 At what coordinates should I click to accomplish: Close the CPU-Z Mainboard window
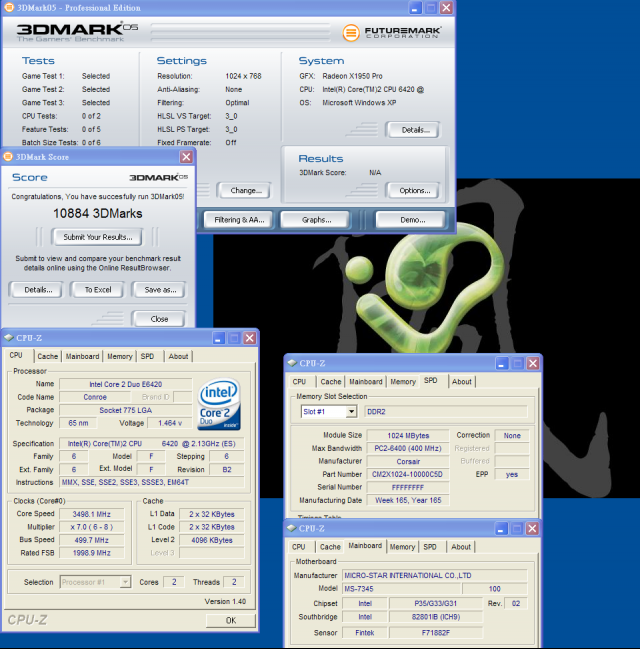[532, 529]
